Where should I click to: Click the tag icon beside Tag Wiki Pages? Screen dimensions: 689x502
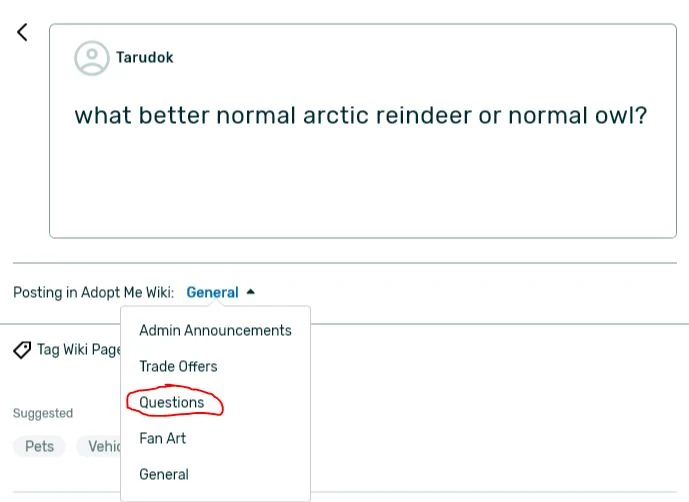(x=22, y=350)
